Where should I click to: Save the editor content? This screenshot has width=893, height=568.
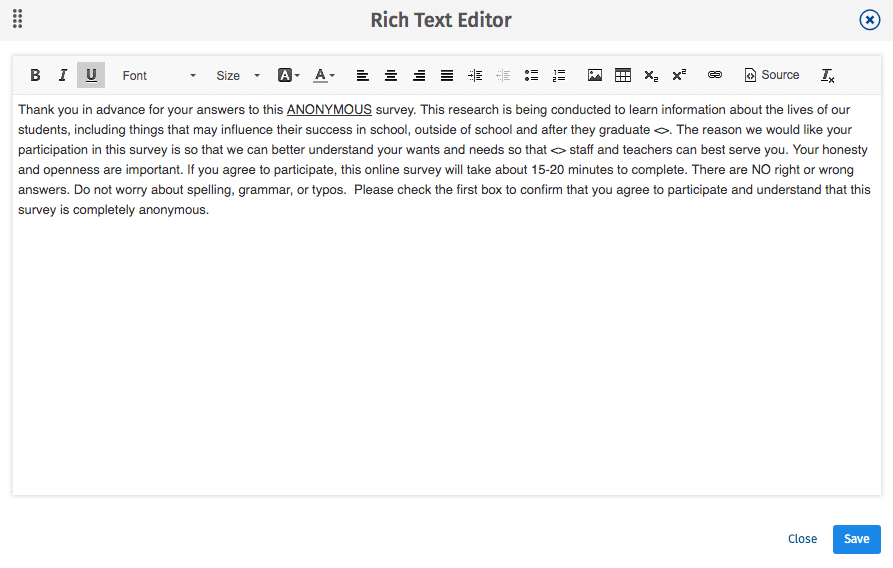tap(857, 540)
